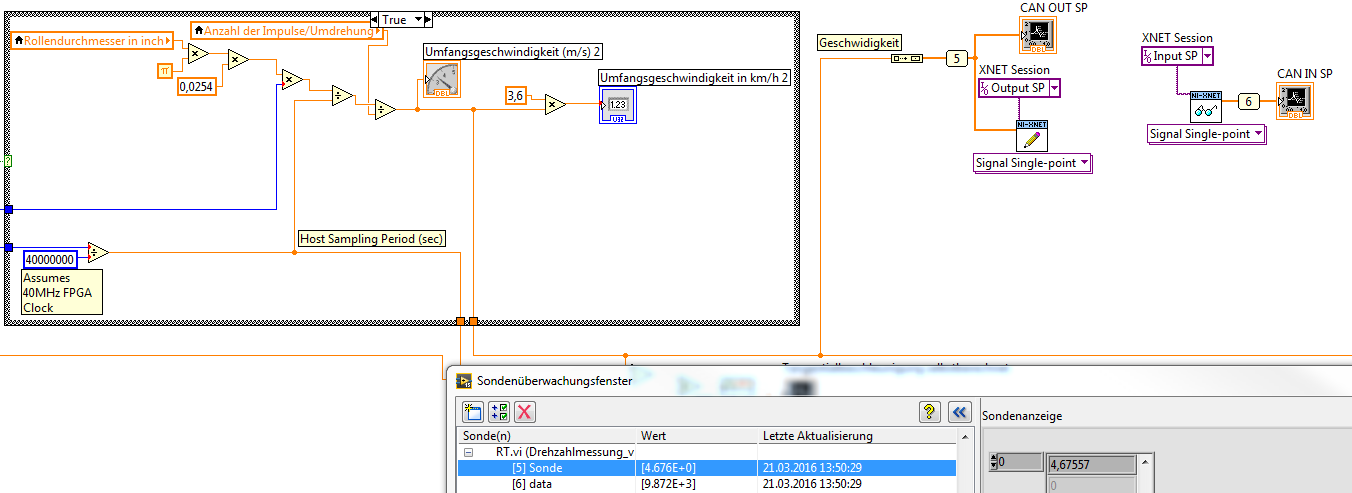Click the Sondenanzeige label
This screenshot has width=1352, height=493.
coord(1022,416)
